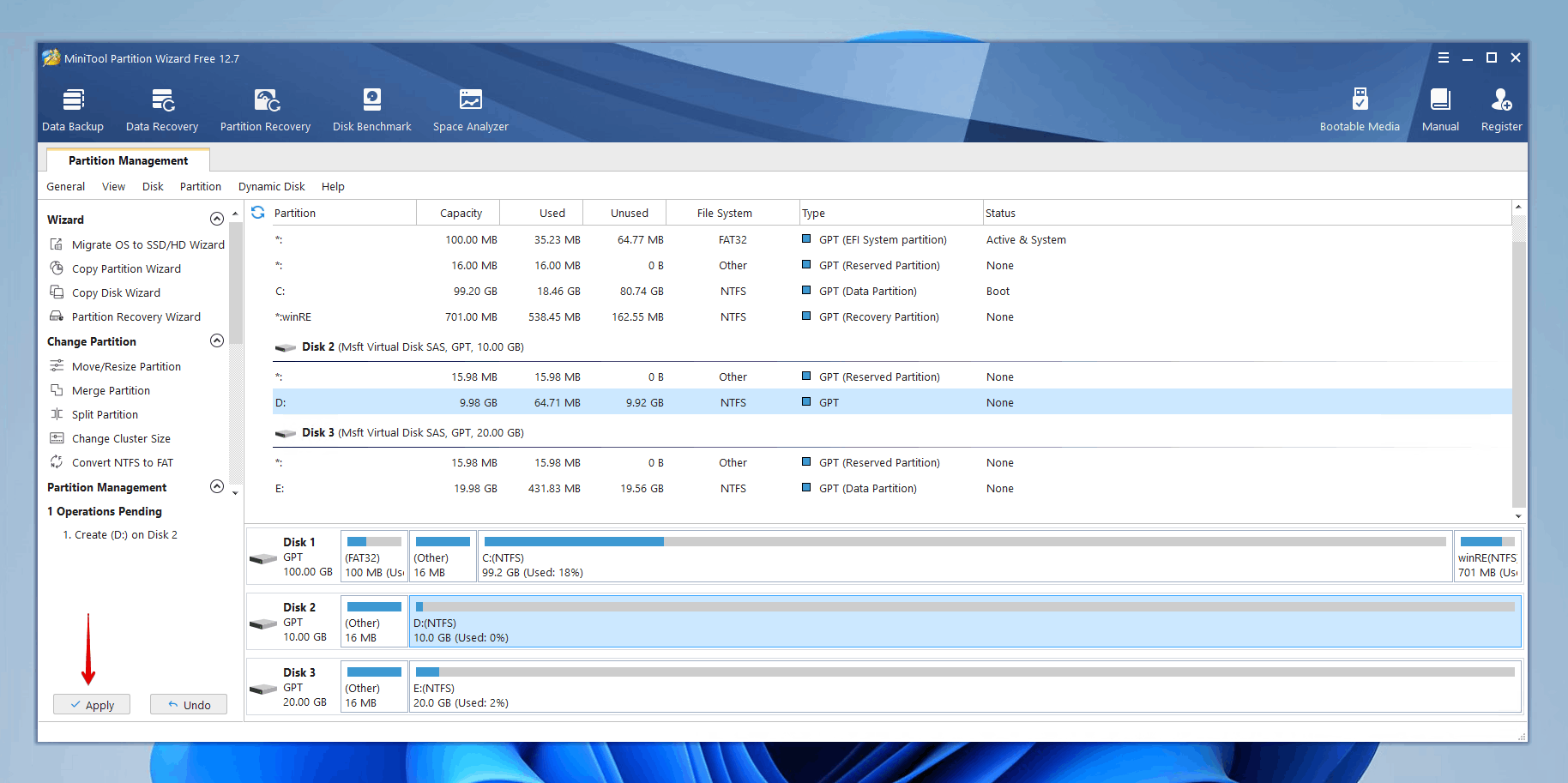Click Disk 1 drive icon in disk map
This screenshot has width=1568, height=783.
[x=262, y=558]
